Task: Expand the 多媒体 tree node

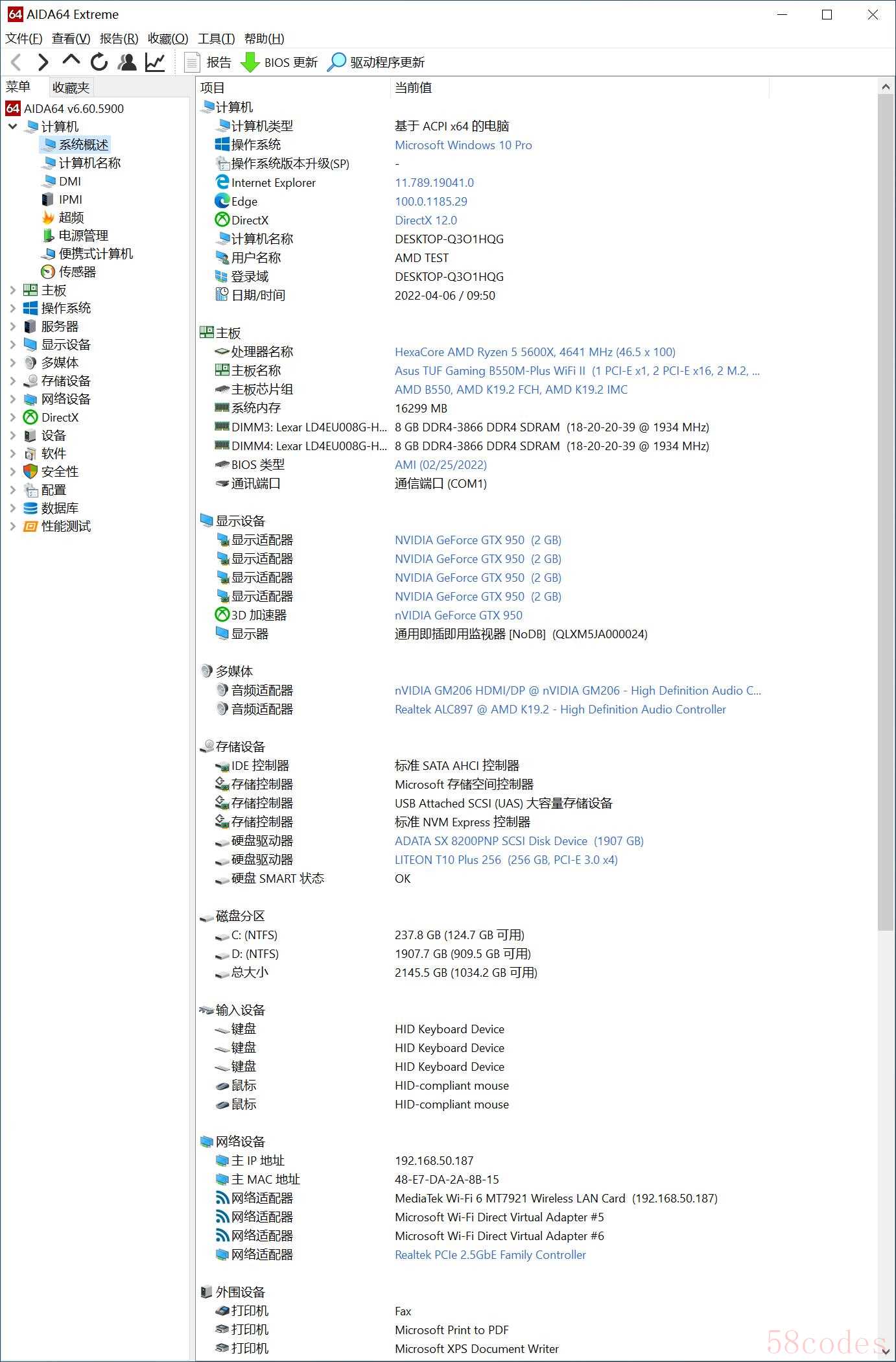Action: click(12, 363)
